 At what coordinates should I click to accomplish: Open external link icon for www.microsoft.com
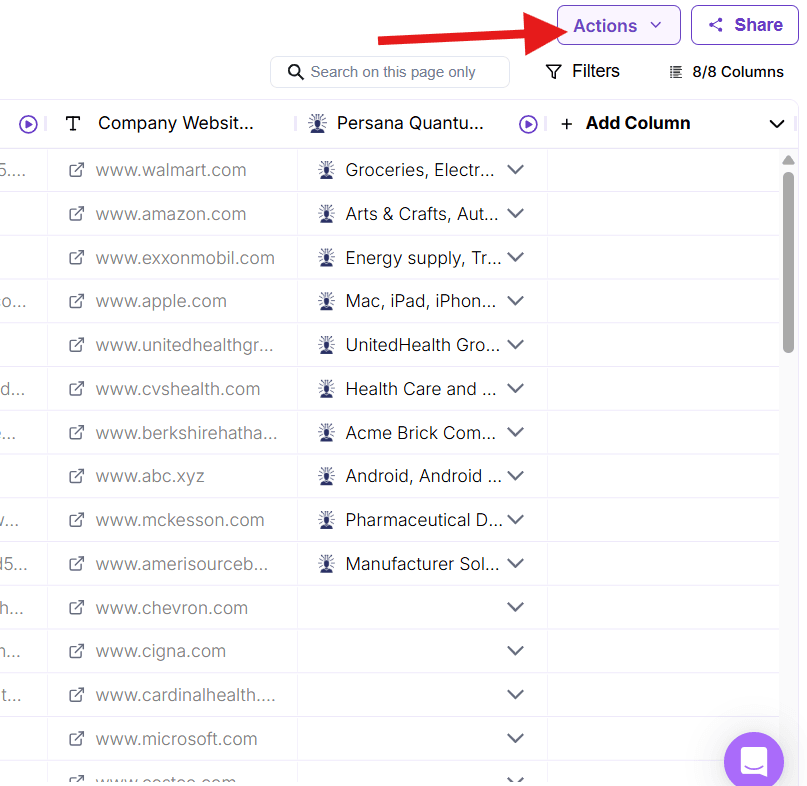click(x=76, y=739)
